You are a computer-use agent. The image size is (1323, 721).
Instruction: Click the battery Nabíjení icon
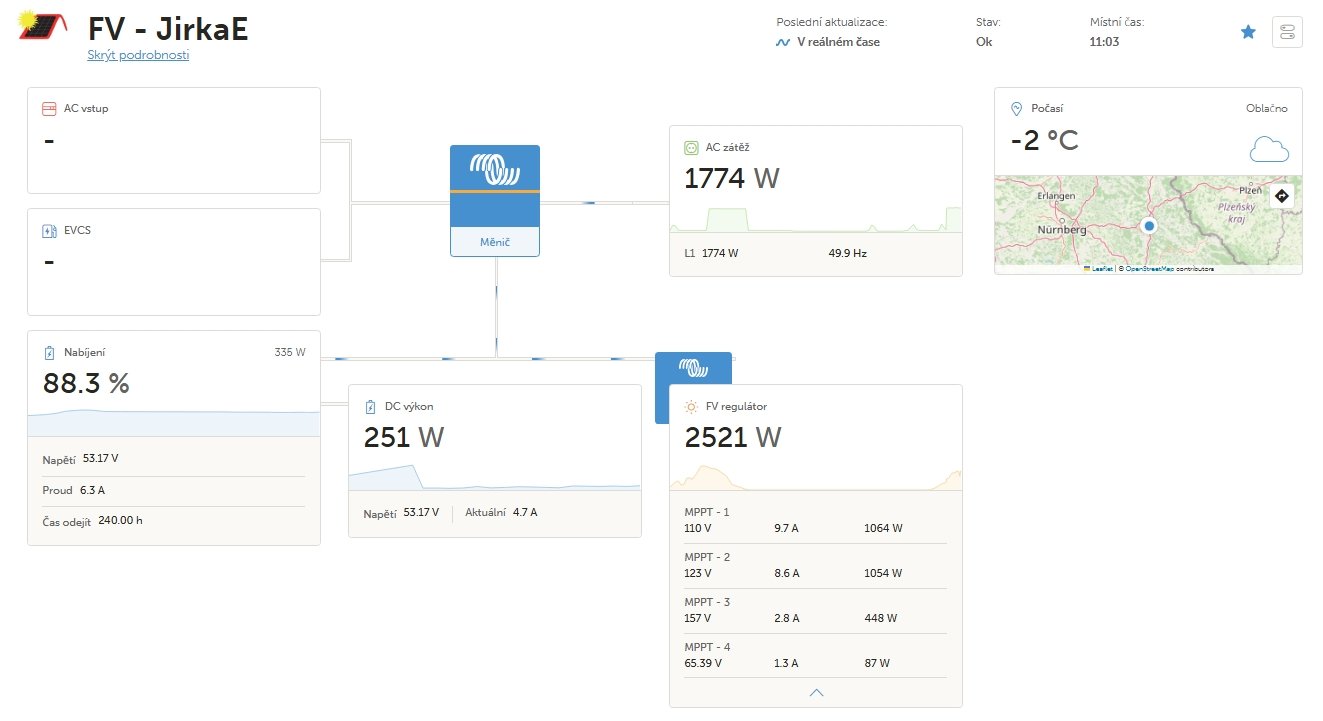[x=48, y=352]
